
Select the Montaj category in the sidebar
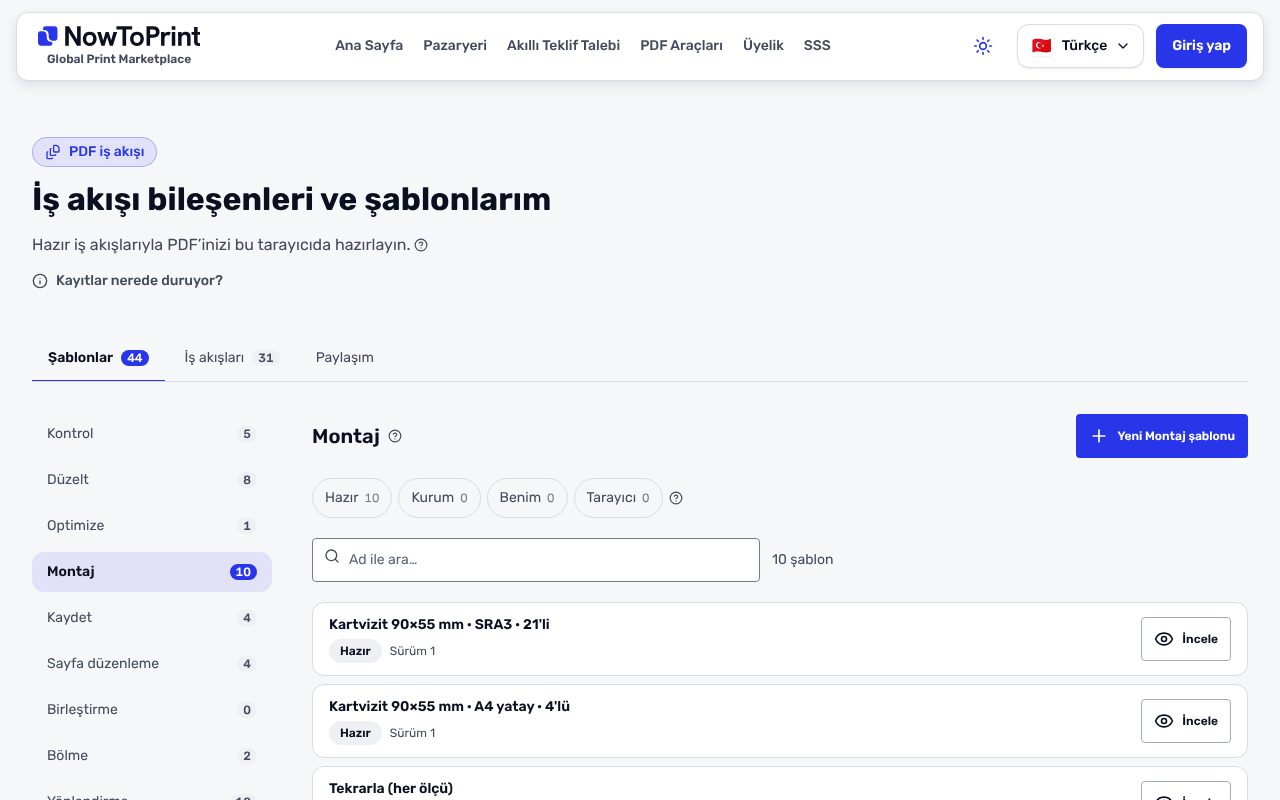(152, 572)
